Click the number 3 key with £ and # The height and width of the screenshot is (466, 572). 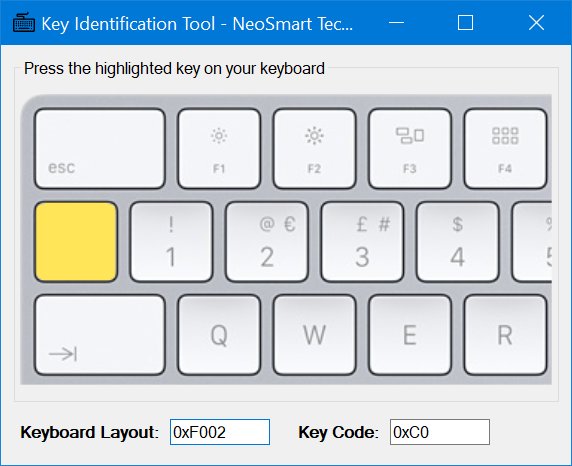coord(362,242)
